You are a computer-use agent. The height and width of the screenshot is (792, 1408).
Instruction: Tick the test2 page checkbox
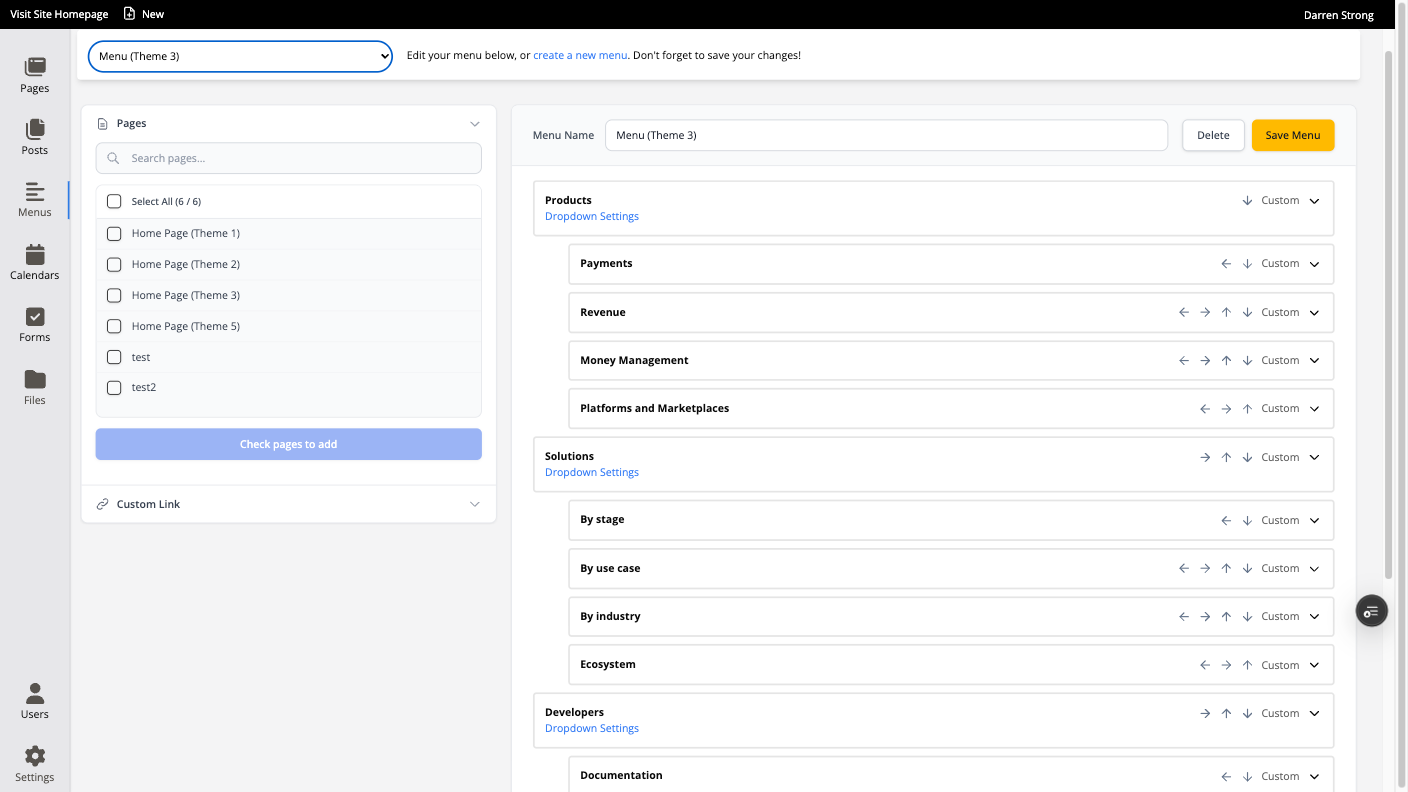coord(114,388)
